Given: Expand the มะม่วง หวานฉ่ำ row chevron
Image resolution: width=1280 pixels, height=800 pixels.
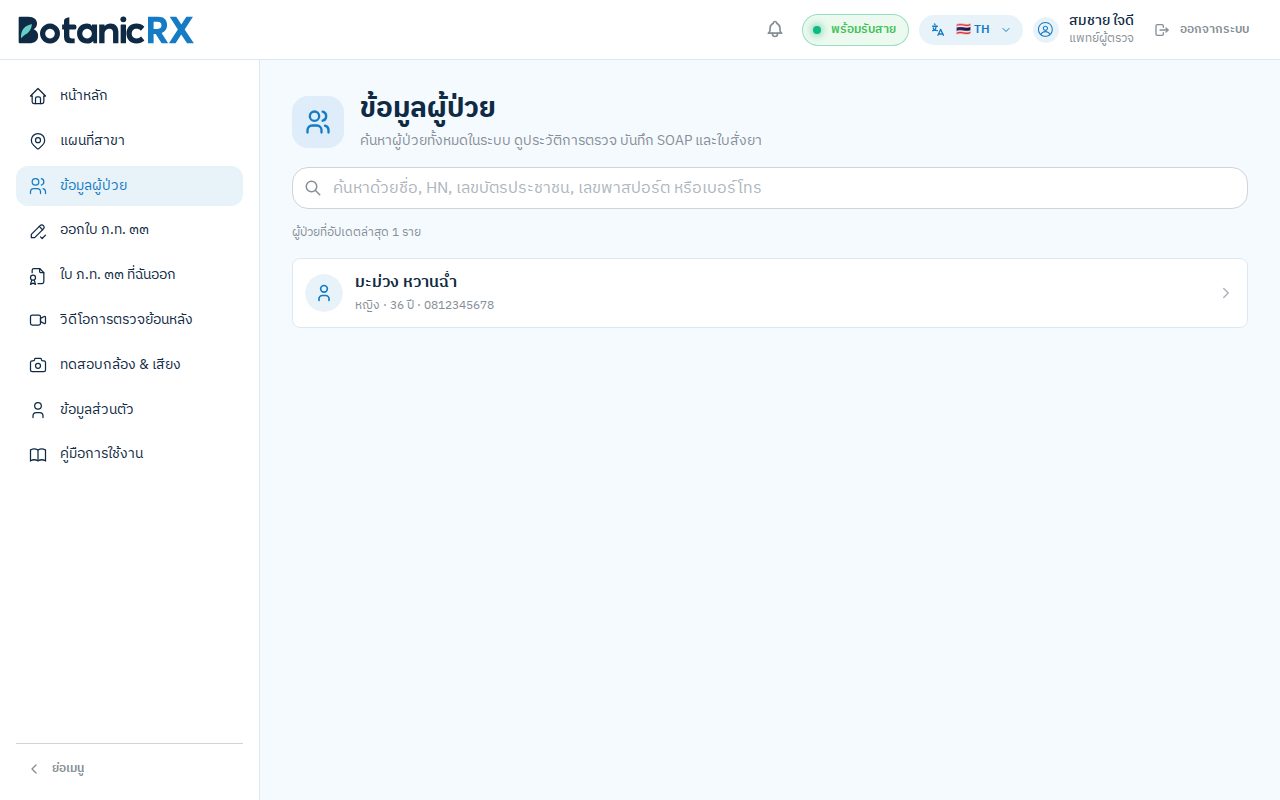Looking at the screenshot, I should coord(1226,293).
